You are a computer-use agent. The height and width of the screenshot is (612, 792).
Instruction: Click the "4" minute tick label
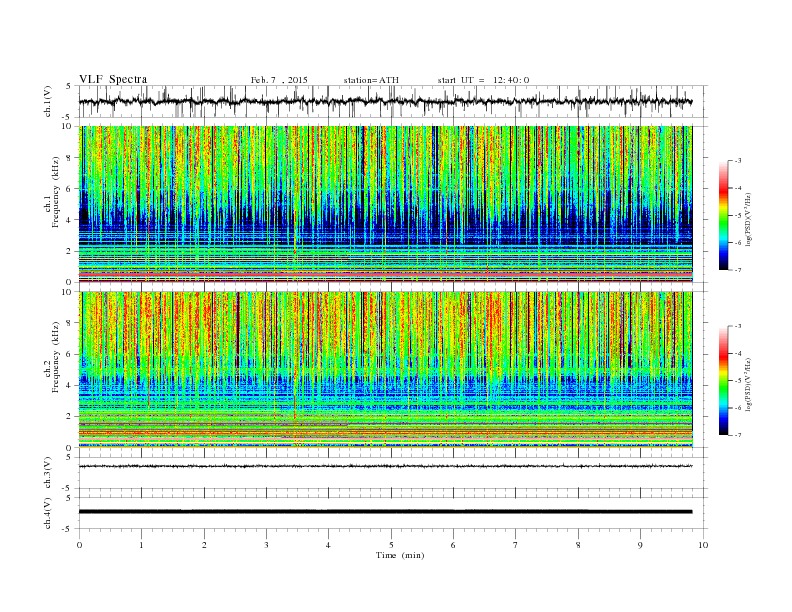coord(328,545)
